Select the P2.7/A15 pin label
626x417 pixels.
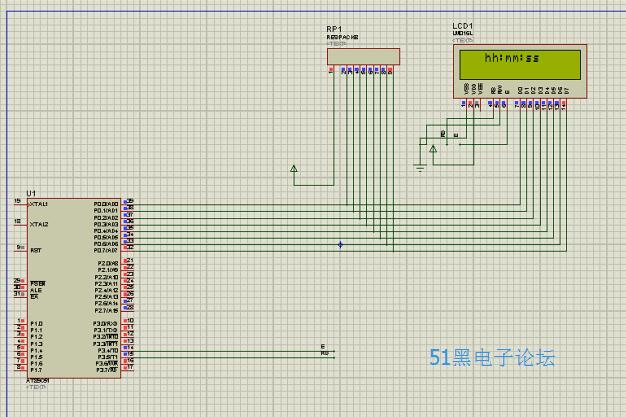tap(107, 310)
